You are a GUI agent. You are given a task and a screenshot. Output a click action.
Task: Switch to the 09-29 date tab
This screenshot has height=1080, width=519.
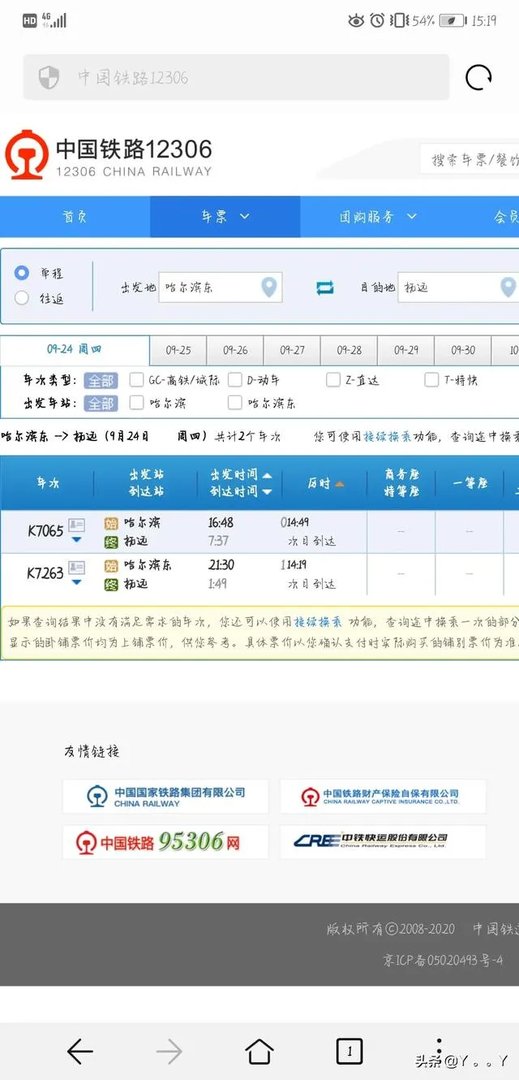[406, 350]
